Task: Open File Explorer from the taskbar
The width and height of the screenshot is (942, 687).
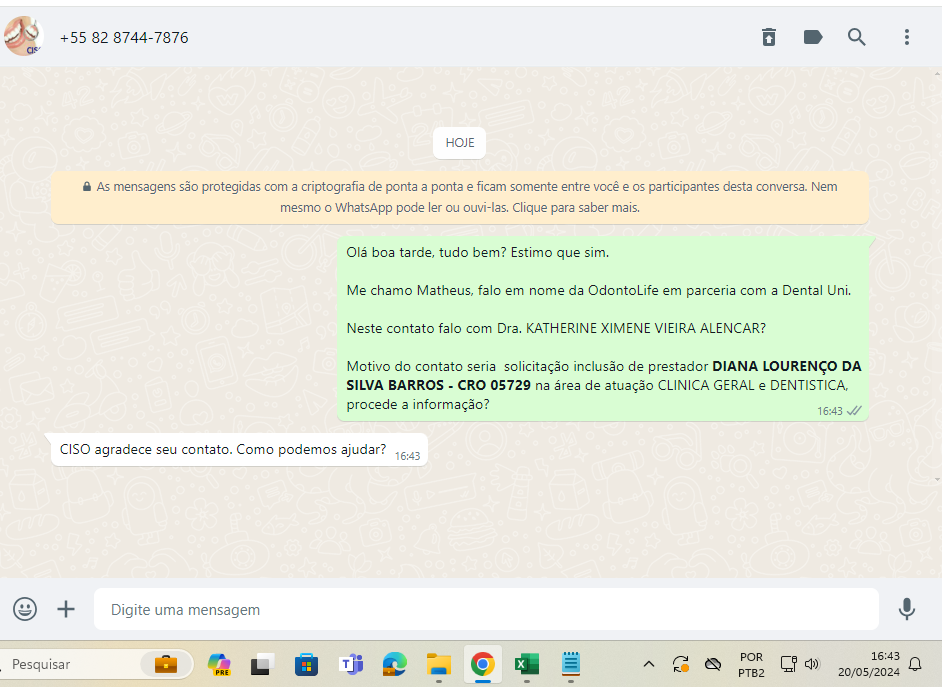Action: (439, 664)
